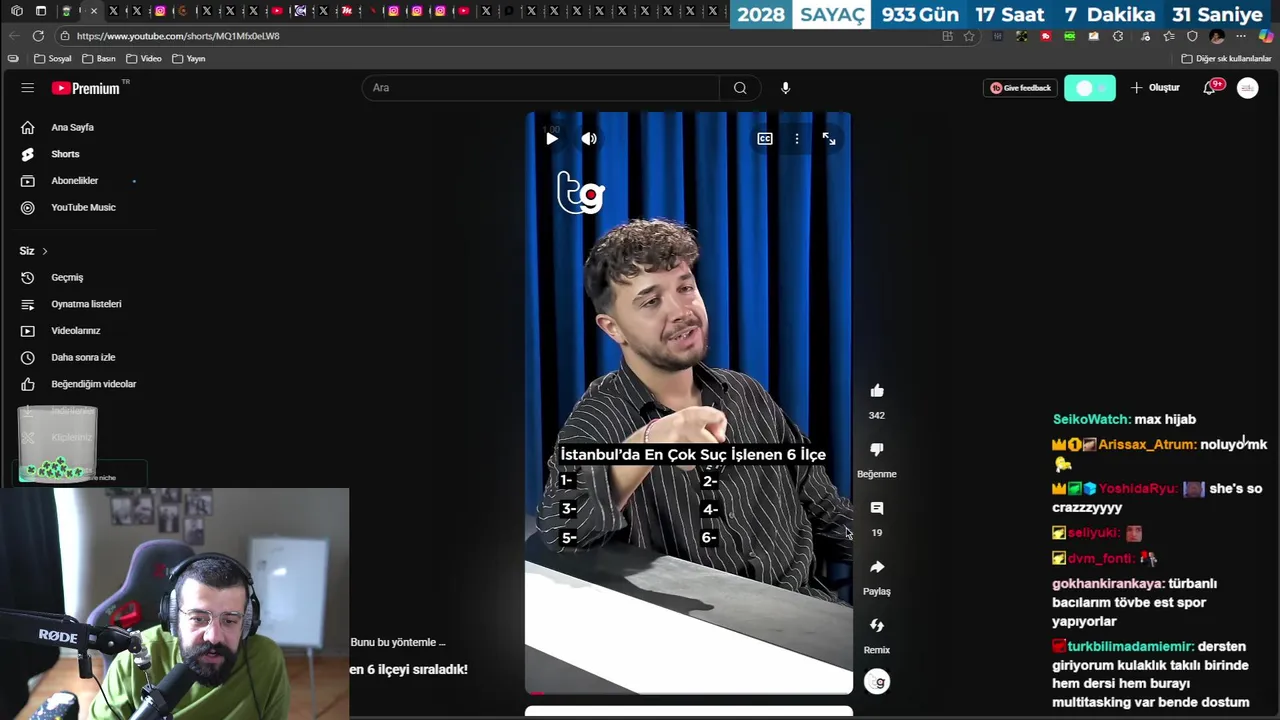The width and height of the screenshot is (1280, 720).
Task: Expand the Short to fullscreen
Action: pyautogui.click(x=829, y=139)
